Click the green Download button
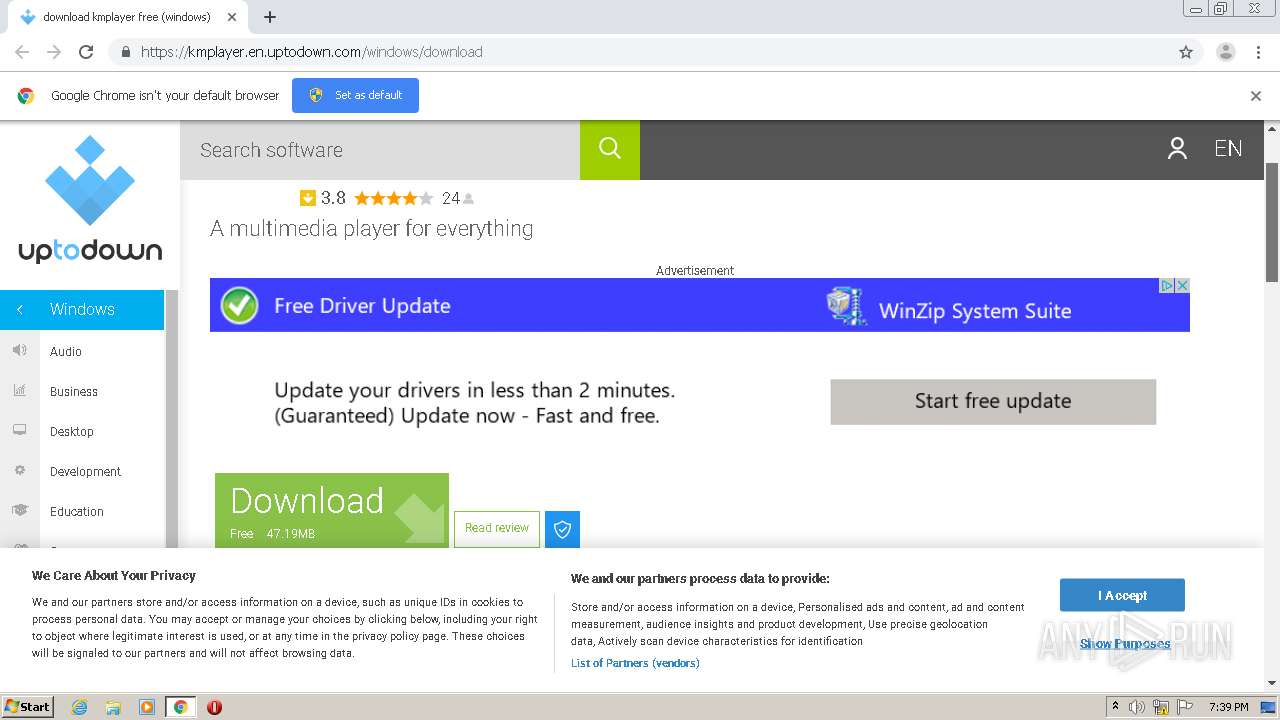This screenshot has height=720, width=1280. pos(332,511)
